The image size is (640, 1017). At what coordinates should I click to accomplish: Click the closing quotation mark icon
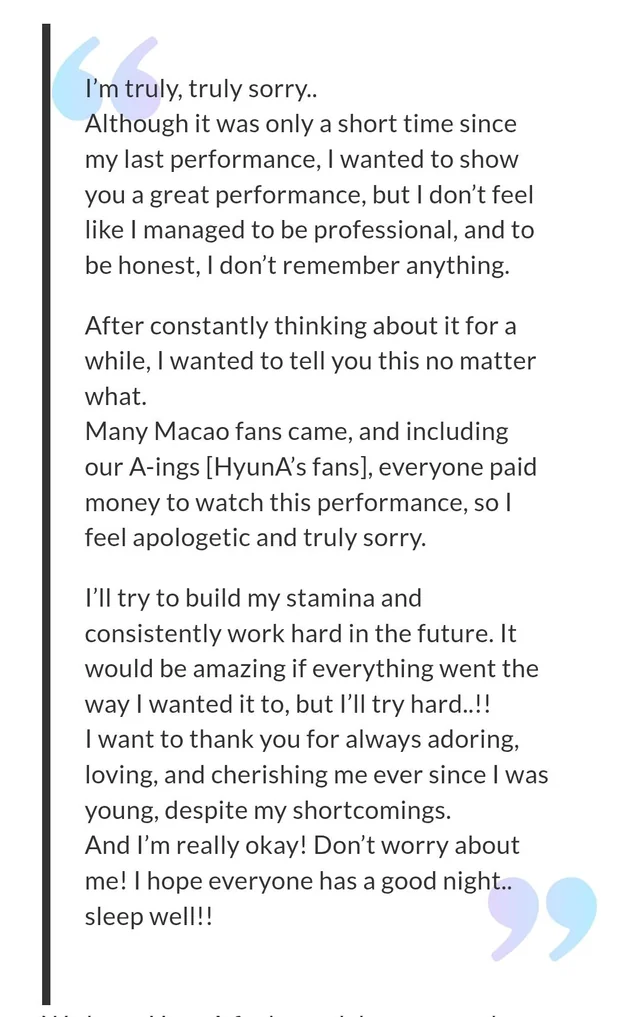point(543,918)
